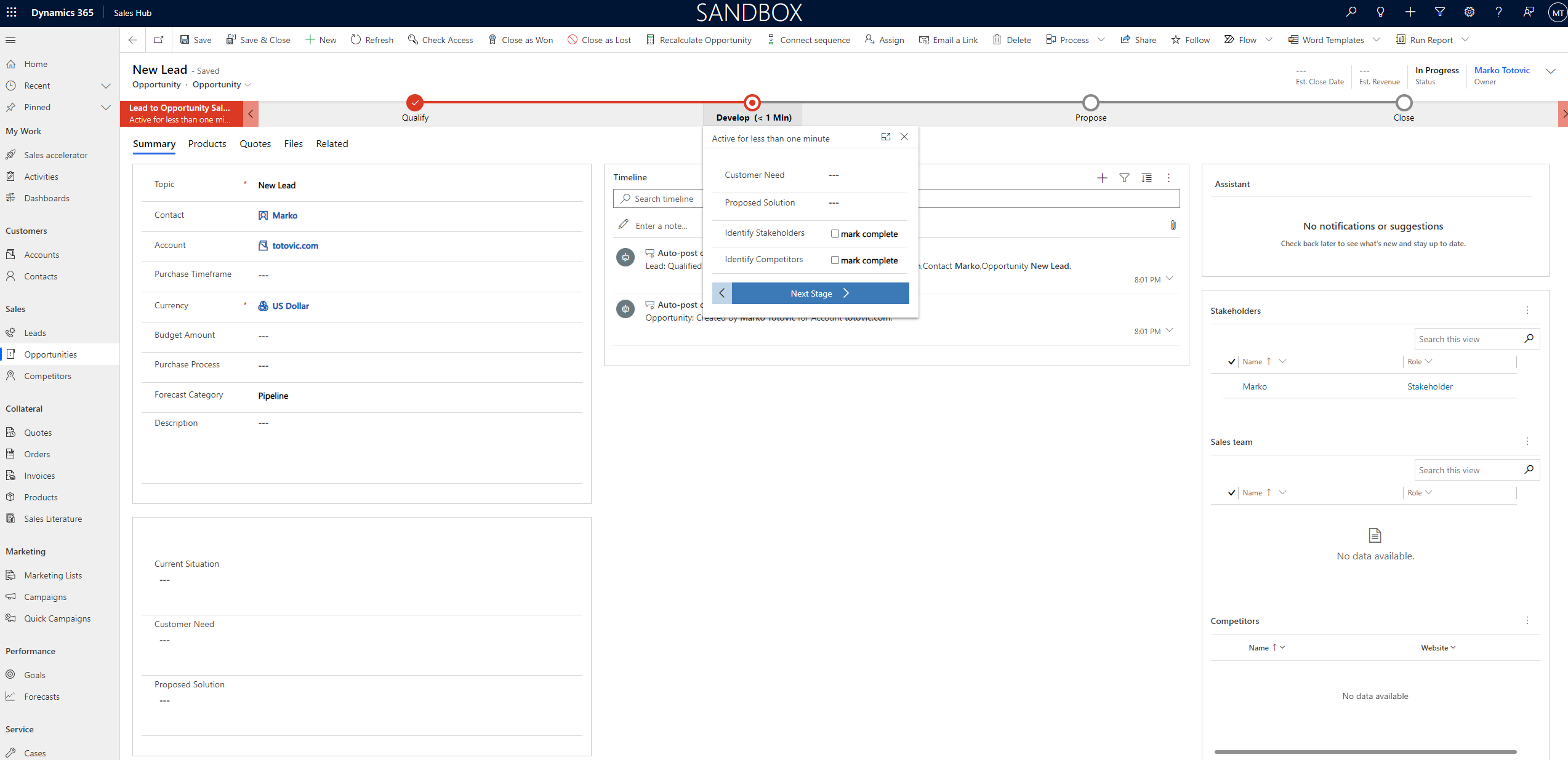The height and width of the screenshot is (760, 1568).
Task: Switch to the Products tab
Action: point(207,144)
